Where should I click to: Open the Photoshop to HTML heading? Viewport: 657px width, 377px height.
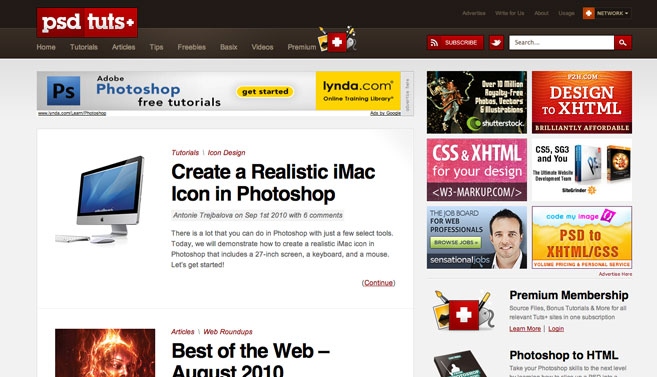tap(564, 355)
